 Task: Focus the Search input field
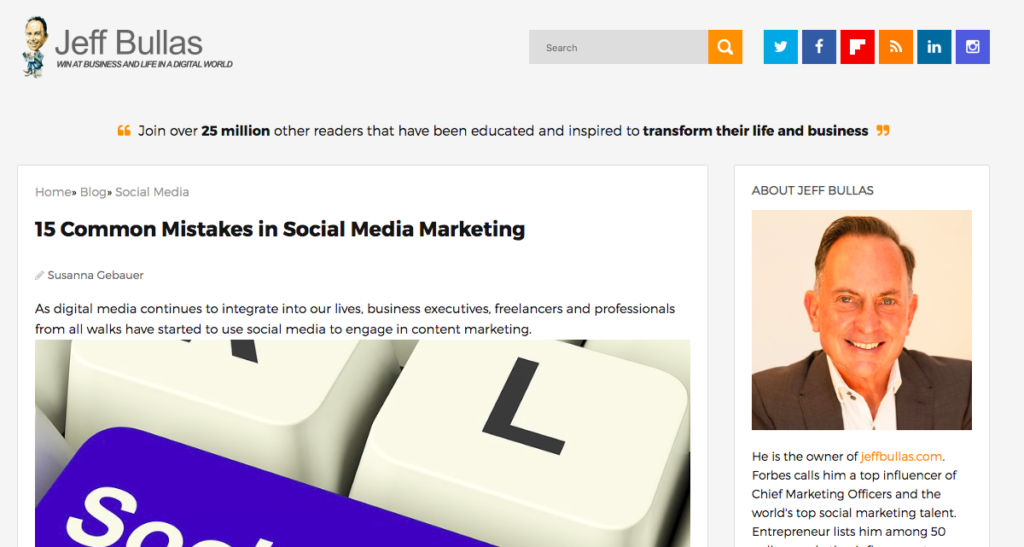618,47
